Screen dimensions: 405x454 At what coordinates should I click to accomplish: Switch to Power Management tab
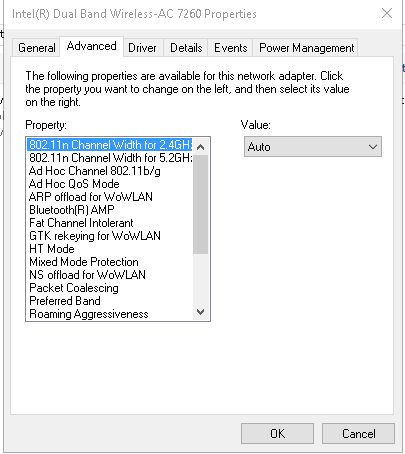pos(306,48)
